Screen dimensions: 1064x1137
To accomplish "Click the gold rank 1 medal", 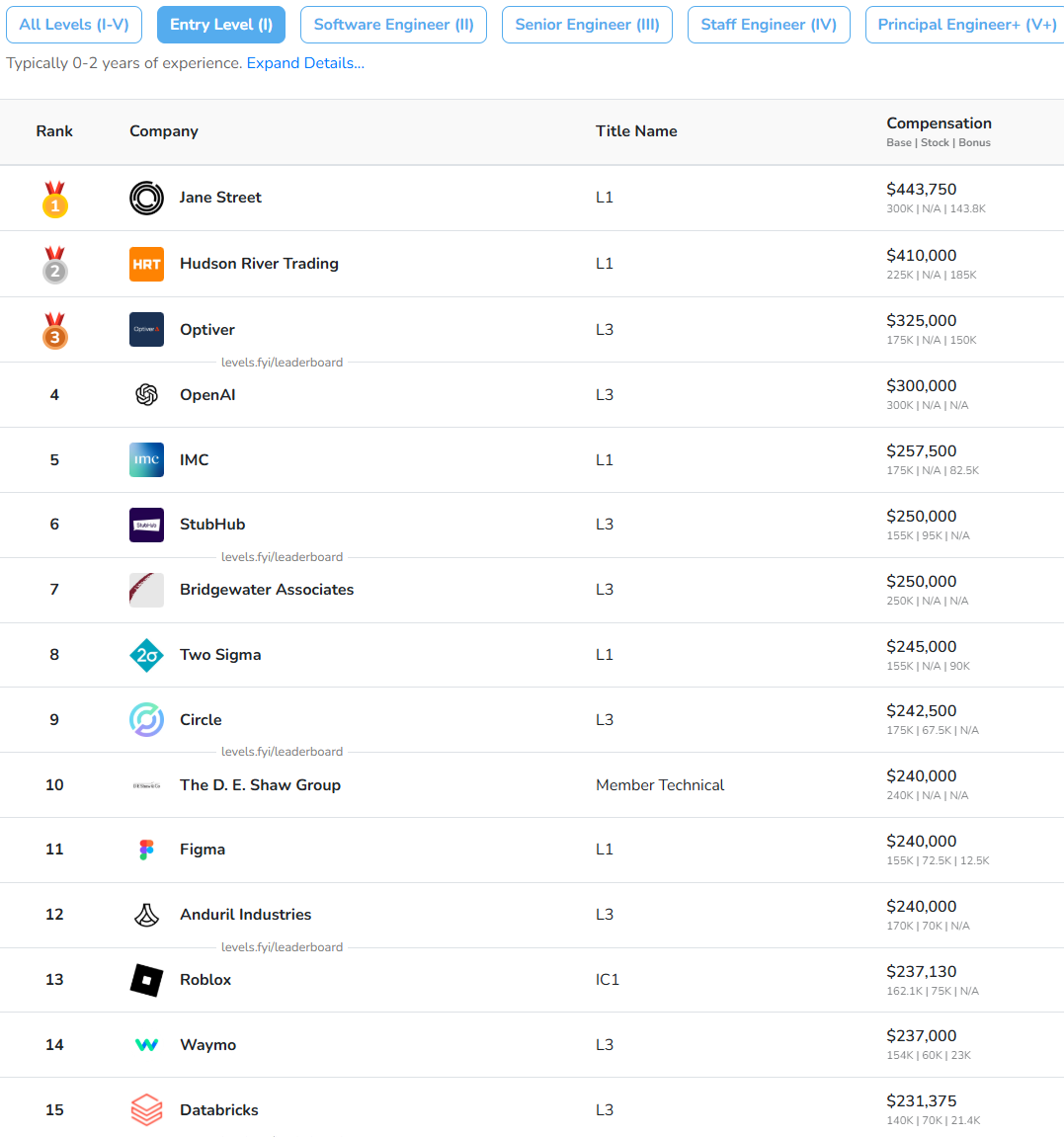I will pos(55,200).
